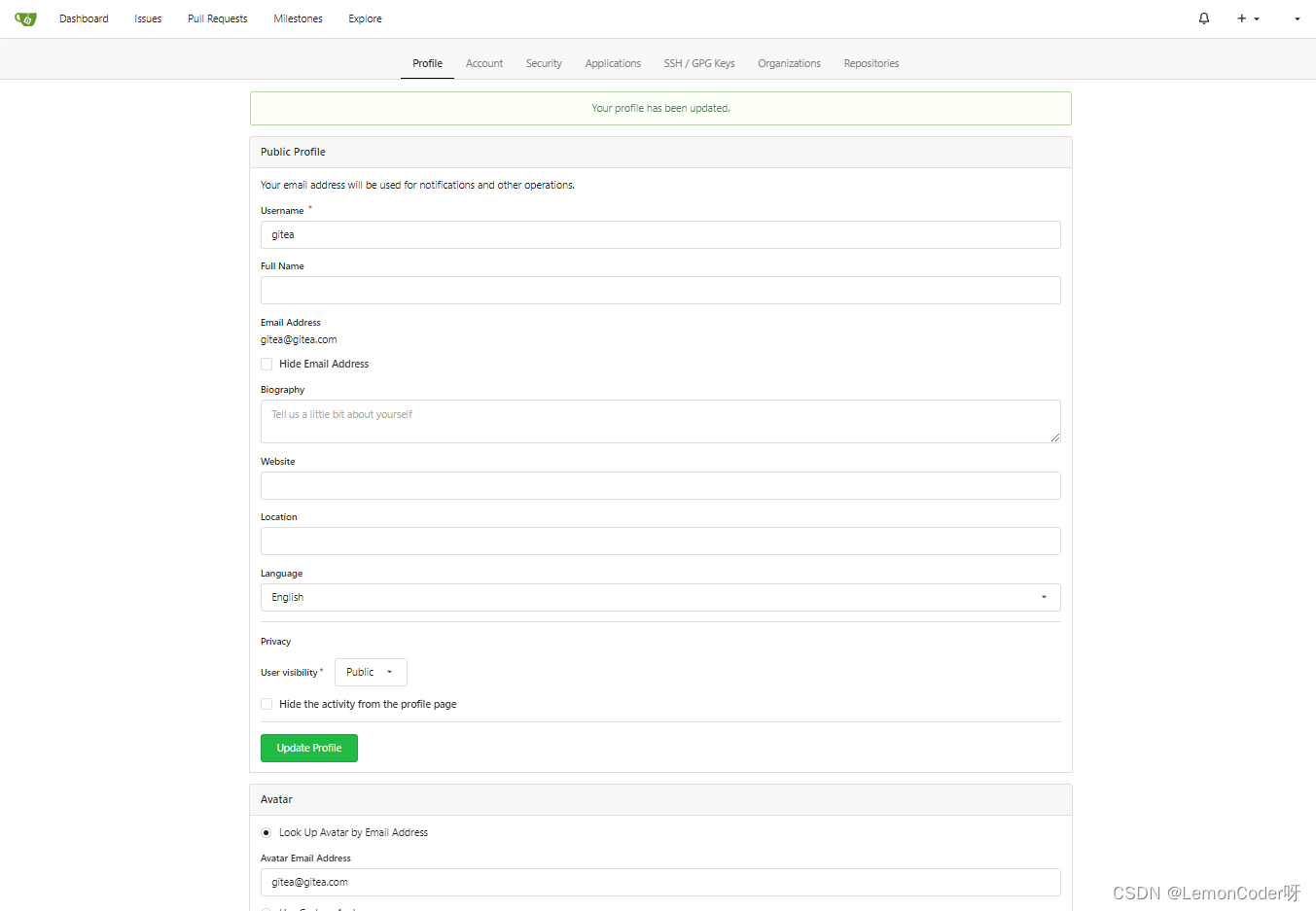
Task: Enable hiding activity from the profile page
Action: tap(267, 703)
